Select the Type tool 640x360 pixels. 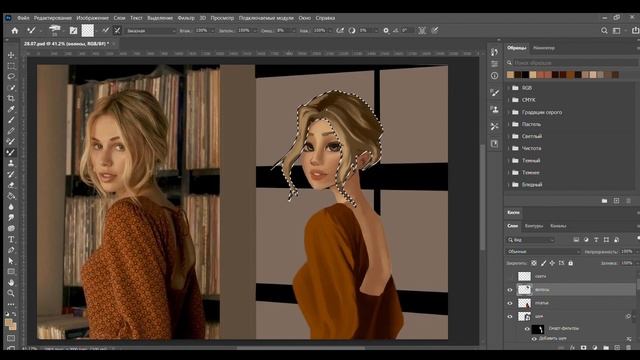click(x=11, y=239)
